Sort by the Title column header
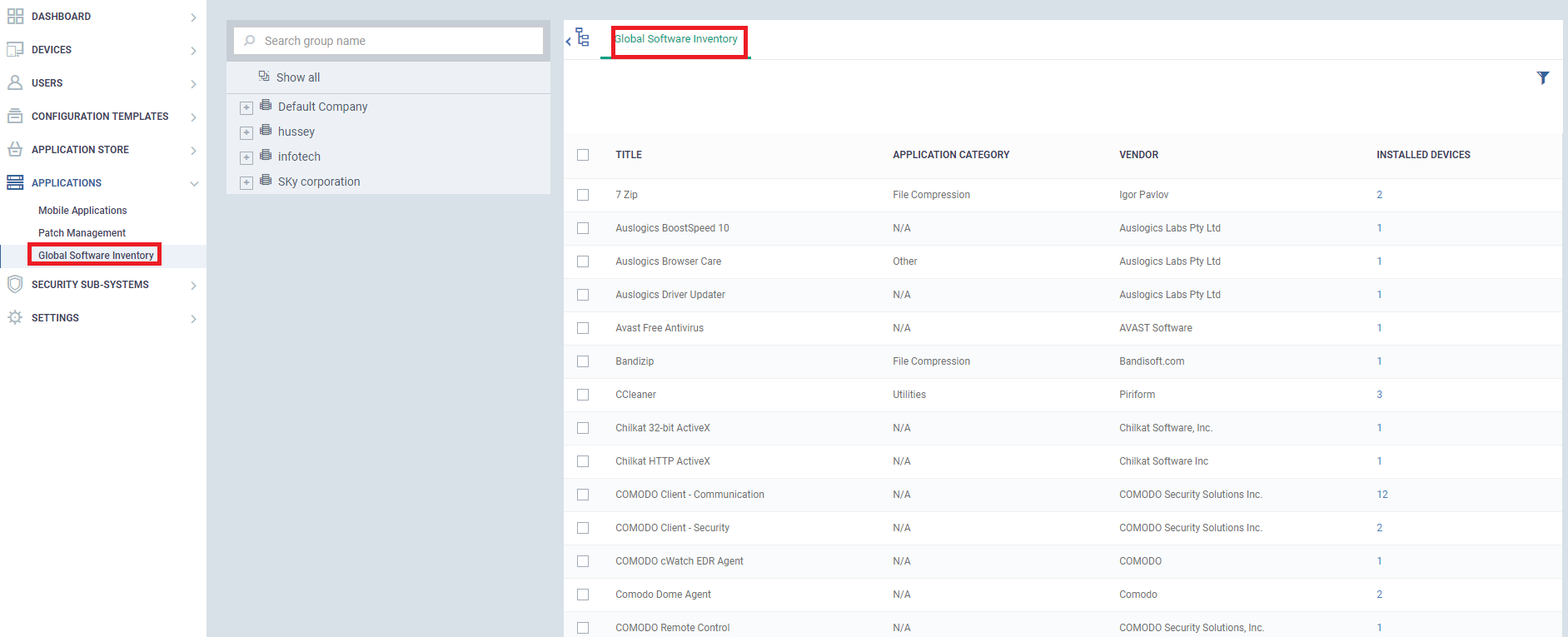1568x637 pixels. 629,155
